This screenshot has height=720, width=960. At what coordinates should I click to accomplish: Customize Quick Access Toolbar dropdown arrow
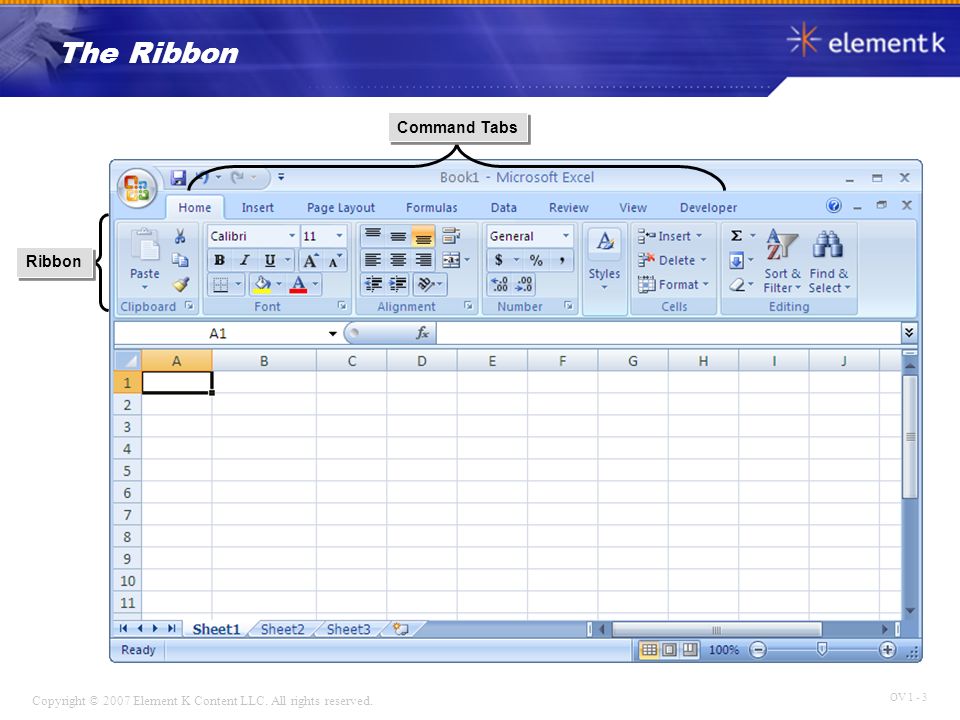[281, 178]
